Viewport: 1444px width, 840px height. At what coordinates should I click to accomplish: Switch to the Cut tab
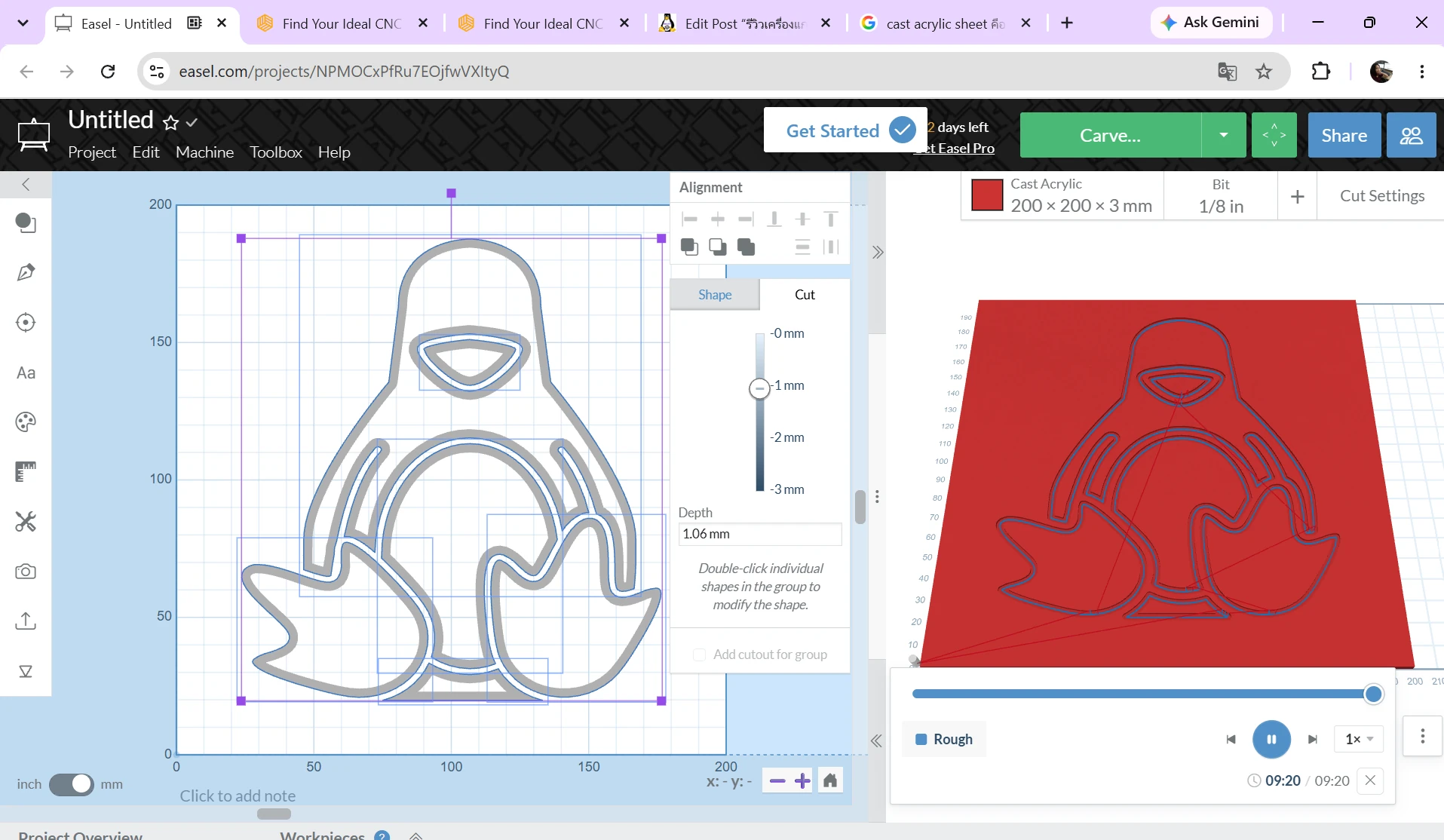click(805, 295)
